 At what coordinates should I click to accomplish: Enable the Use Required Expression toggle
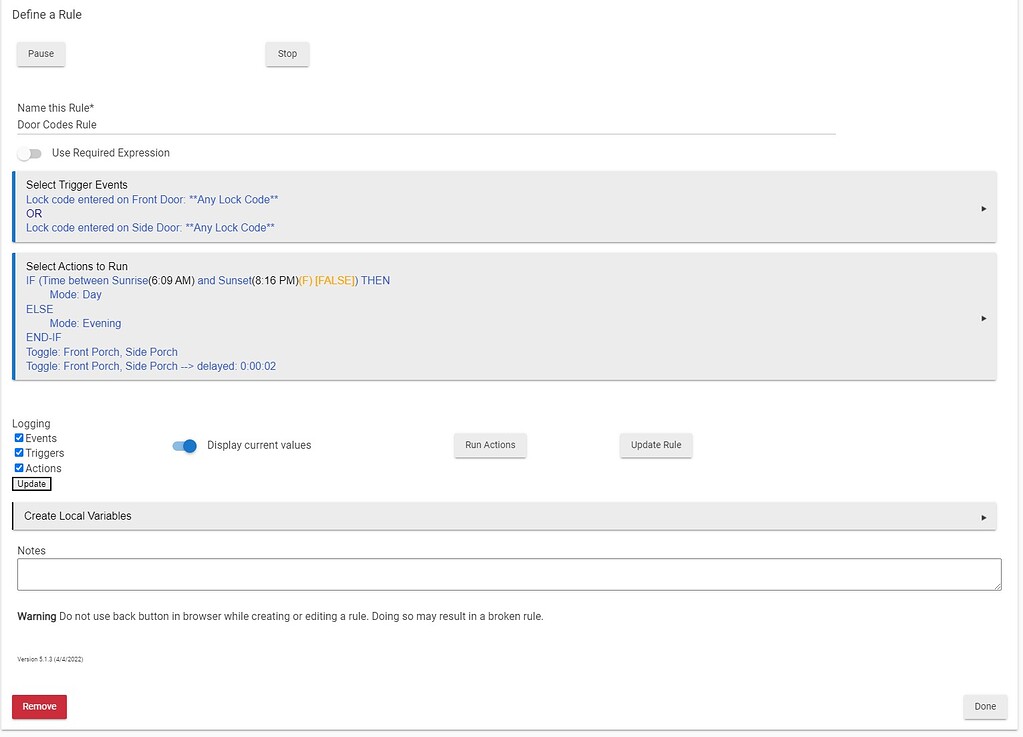(x=30, y=154)
